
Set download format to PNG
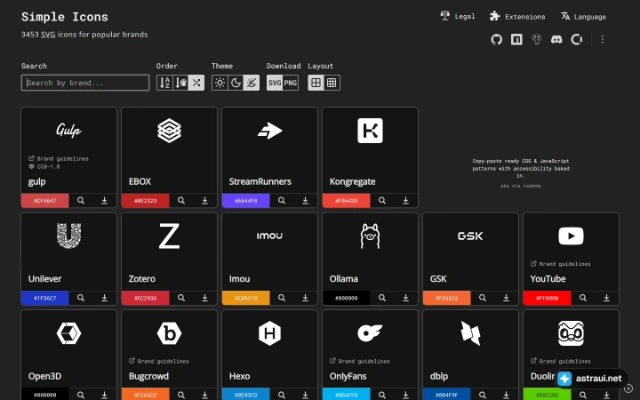point(291,83)
